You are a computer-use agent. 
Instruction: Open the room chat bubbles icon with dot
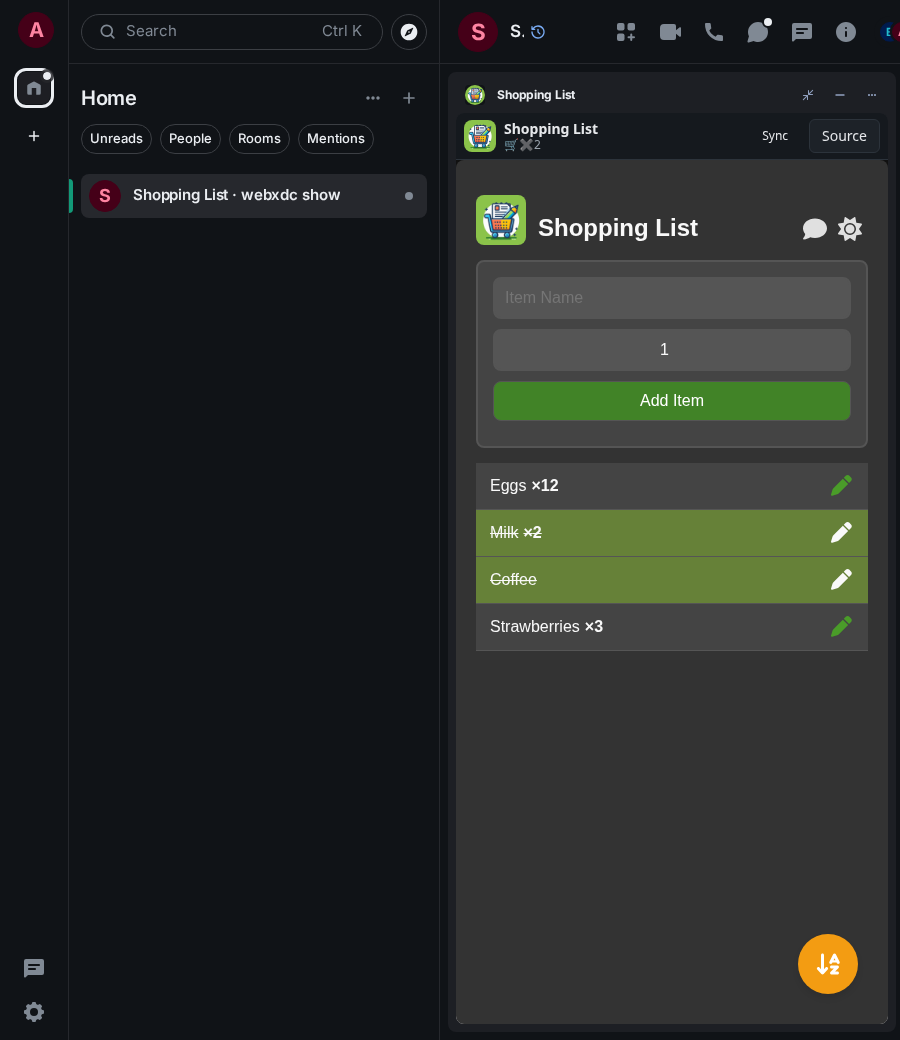click(758, 32)
